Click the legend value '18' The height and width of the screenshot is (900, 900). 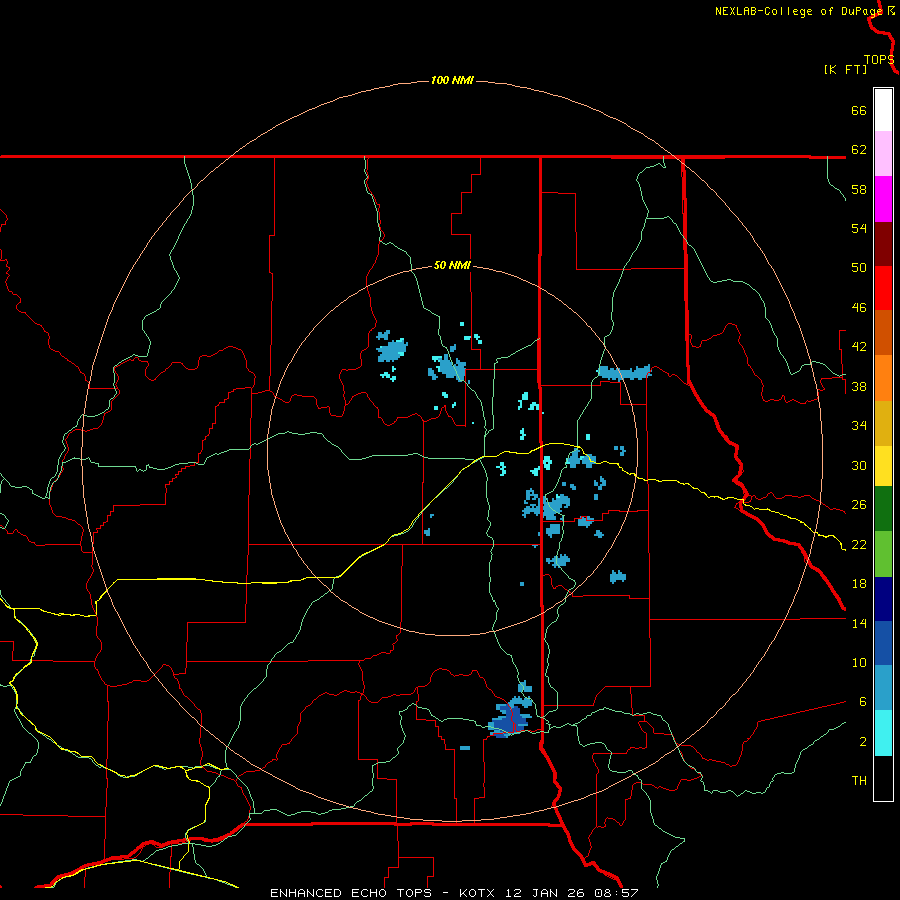point(859,584)
